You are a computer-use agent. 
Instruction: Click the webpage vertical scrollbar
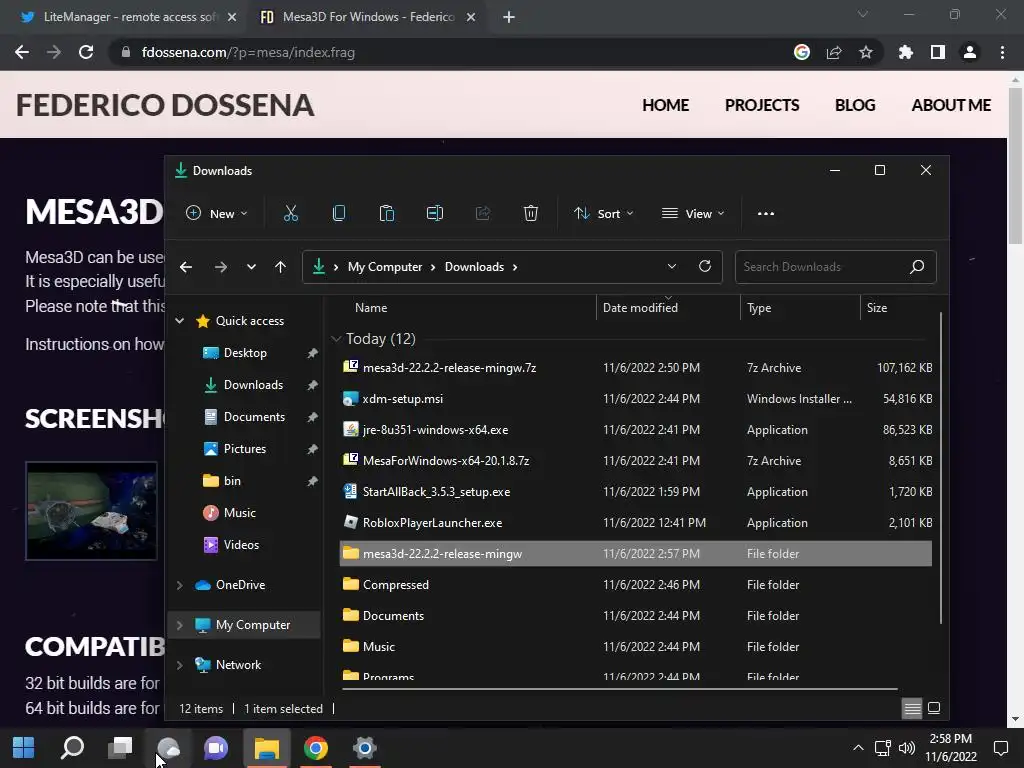(1015, 166)
